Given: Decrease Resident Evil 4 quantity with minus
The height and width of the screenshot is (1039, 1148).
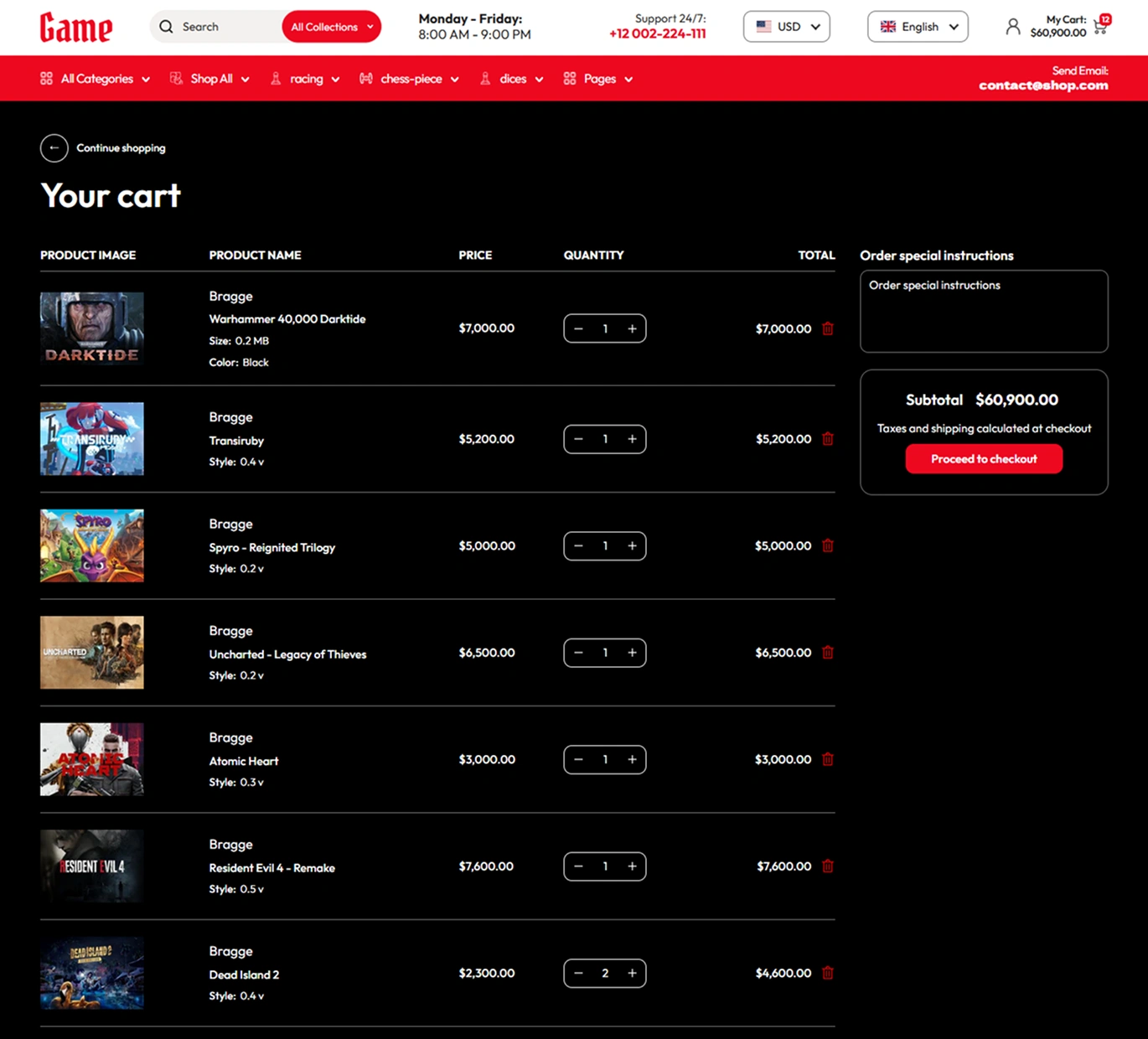Looking at the screenshot, I should coord(578,866).
